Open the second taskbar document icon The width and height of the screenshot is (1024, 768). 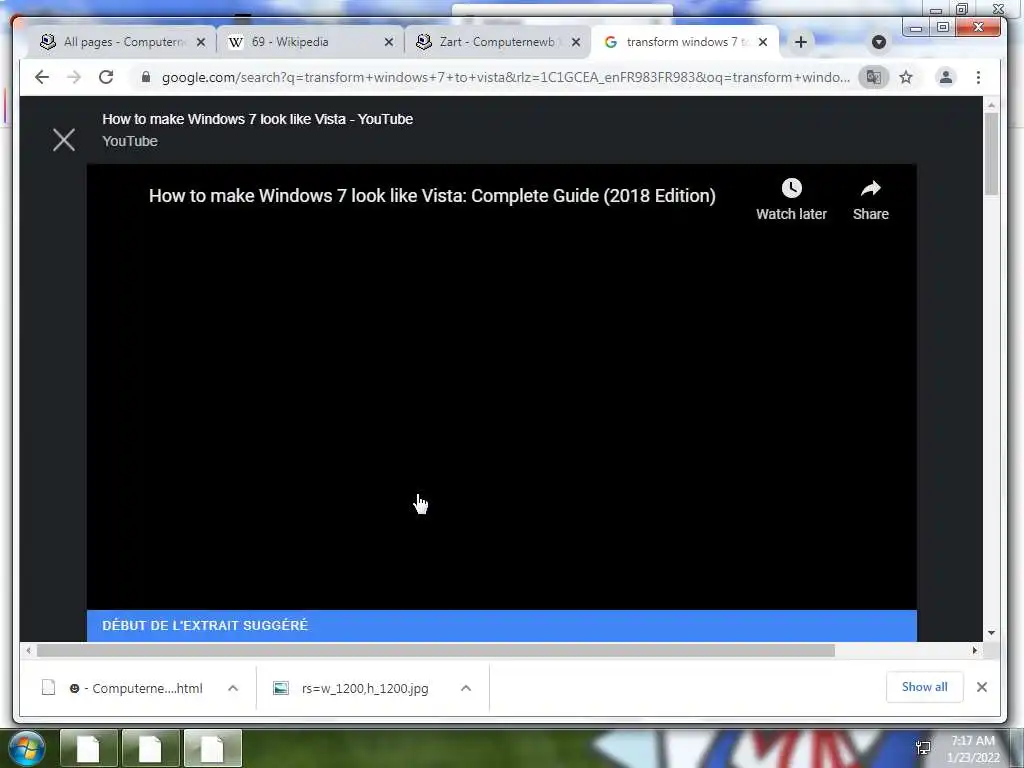(x=151, y=748)
